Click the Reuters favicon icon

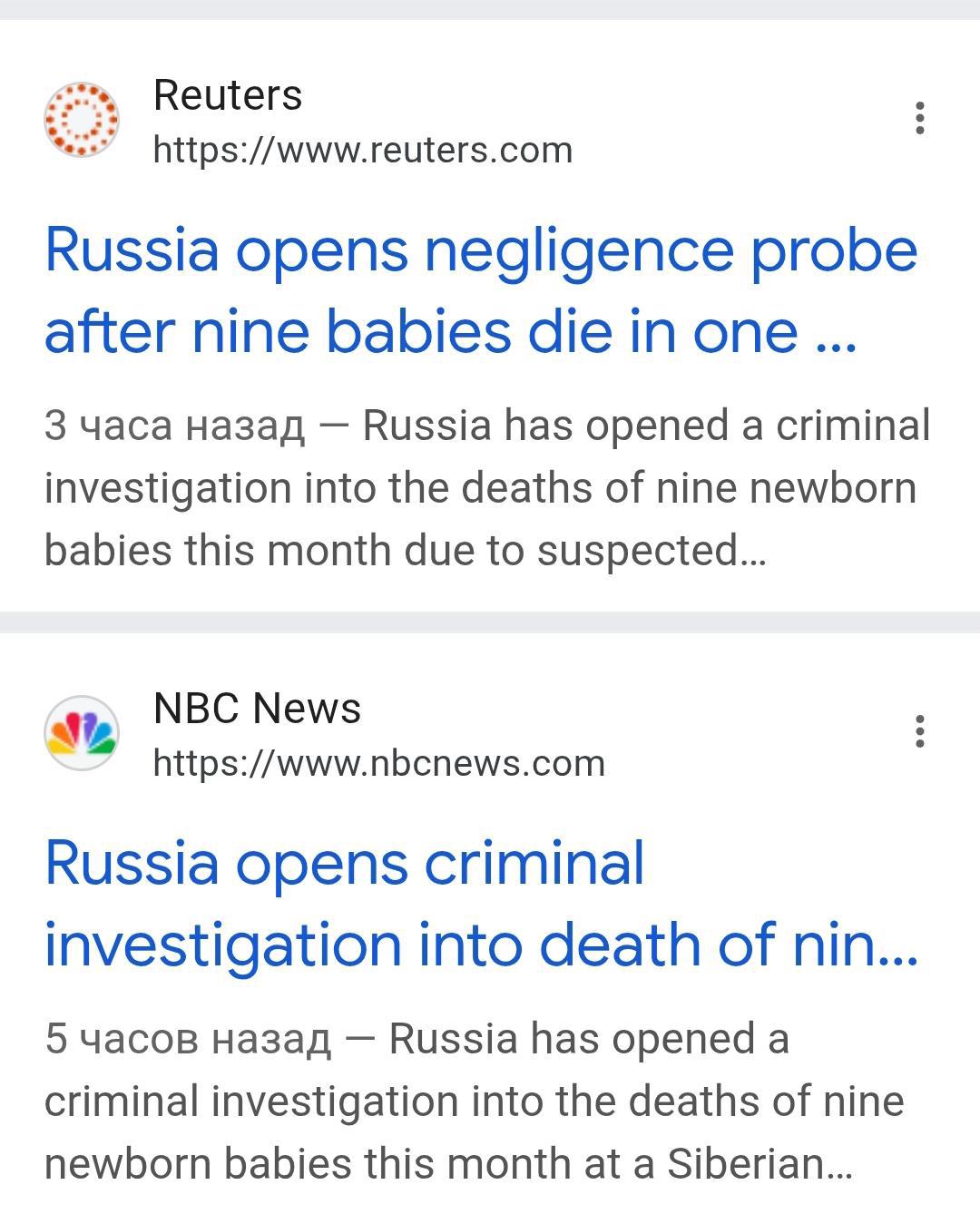tap(82, 120)
